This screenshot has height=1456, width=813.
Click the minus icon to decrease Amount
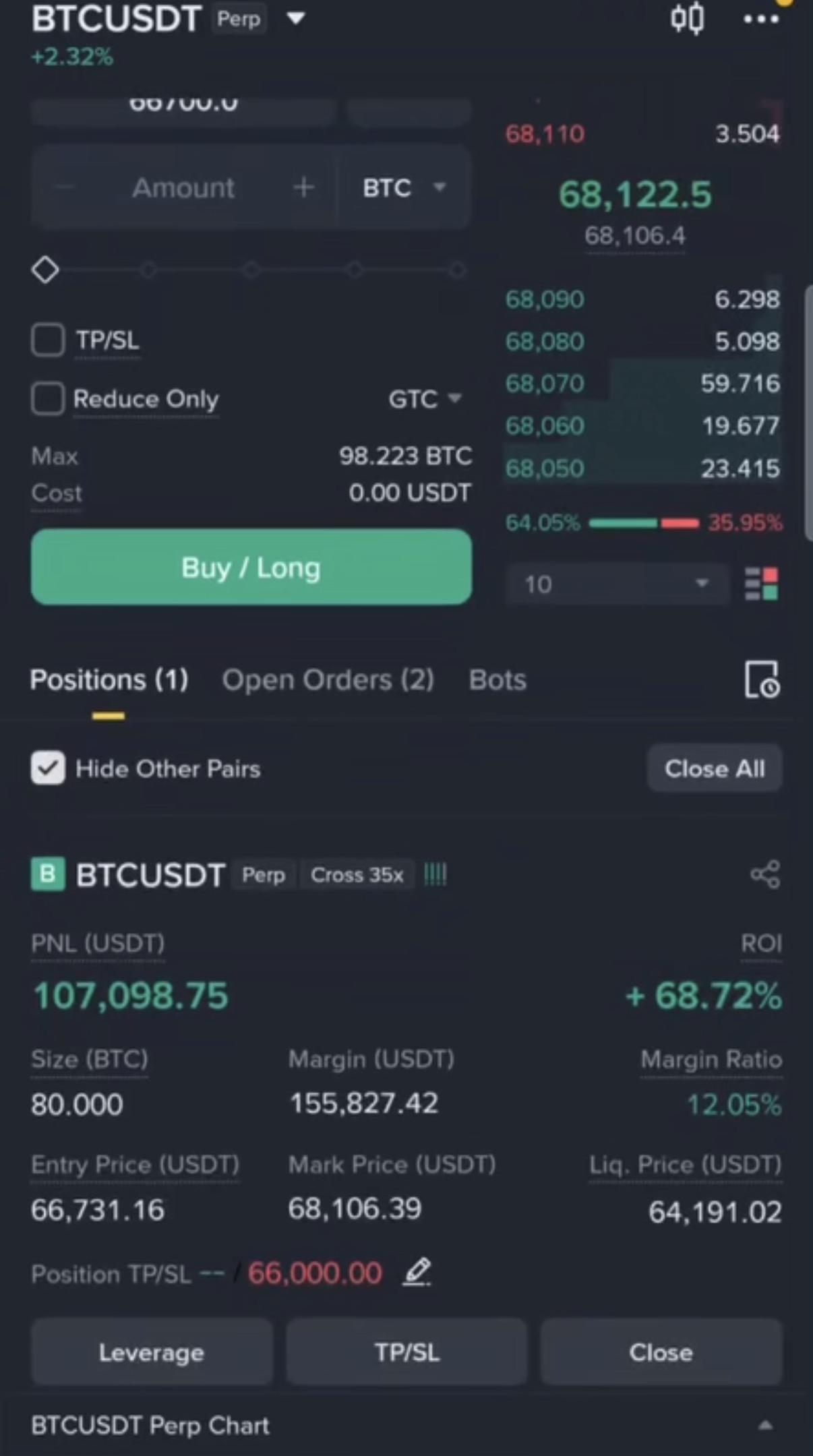pyautogui.click(x=65, y=187)
